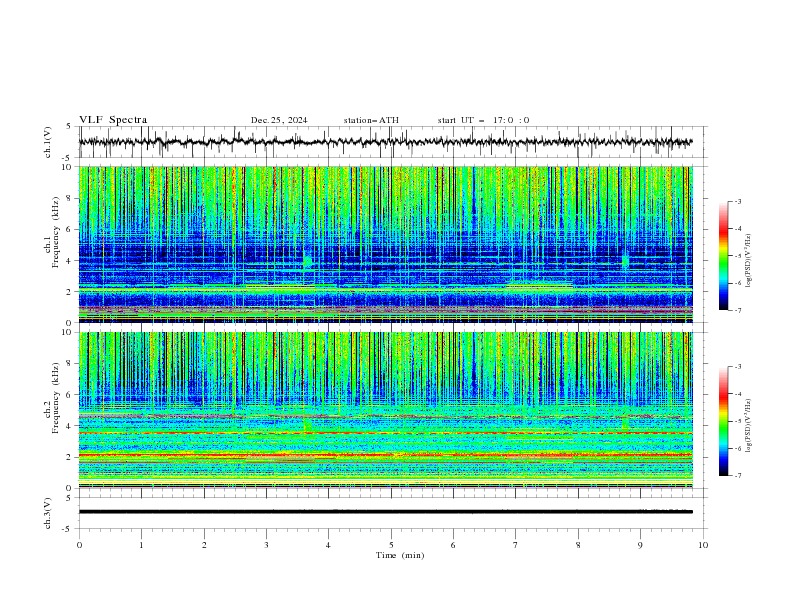Click the 'ch.3(V)' axis label

(48, 513)
